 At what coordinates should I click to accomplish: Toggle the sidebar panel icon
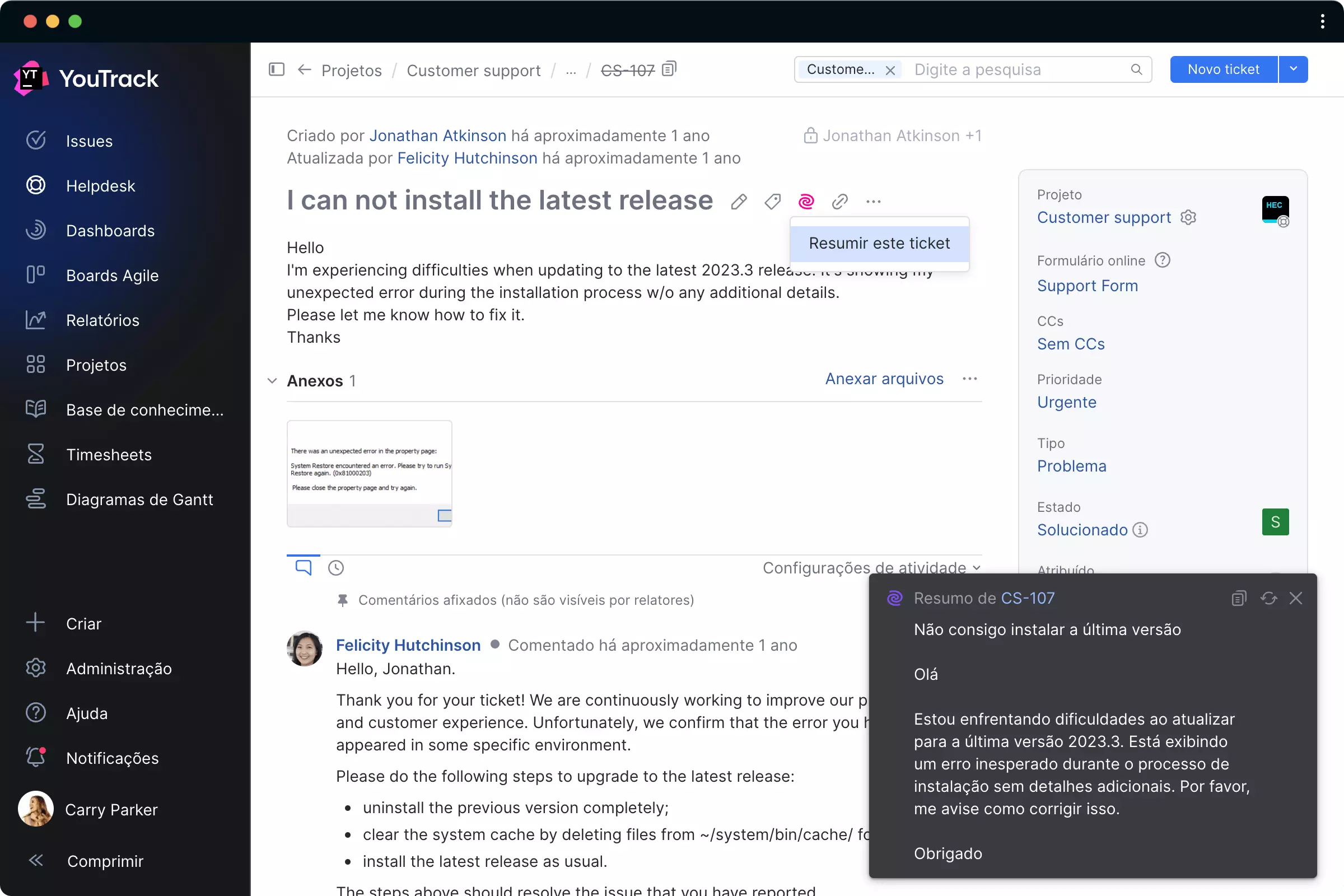coord(277,69)
